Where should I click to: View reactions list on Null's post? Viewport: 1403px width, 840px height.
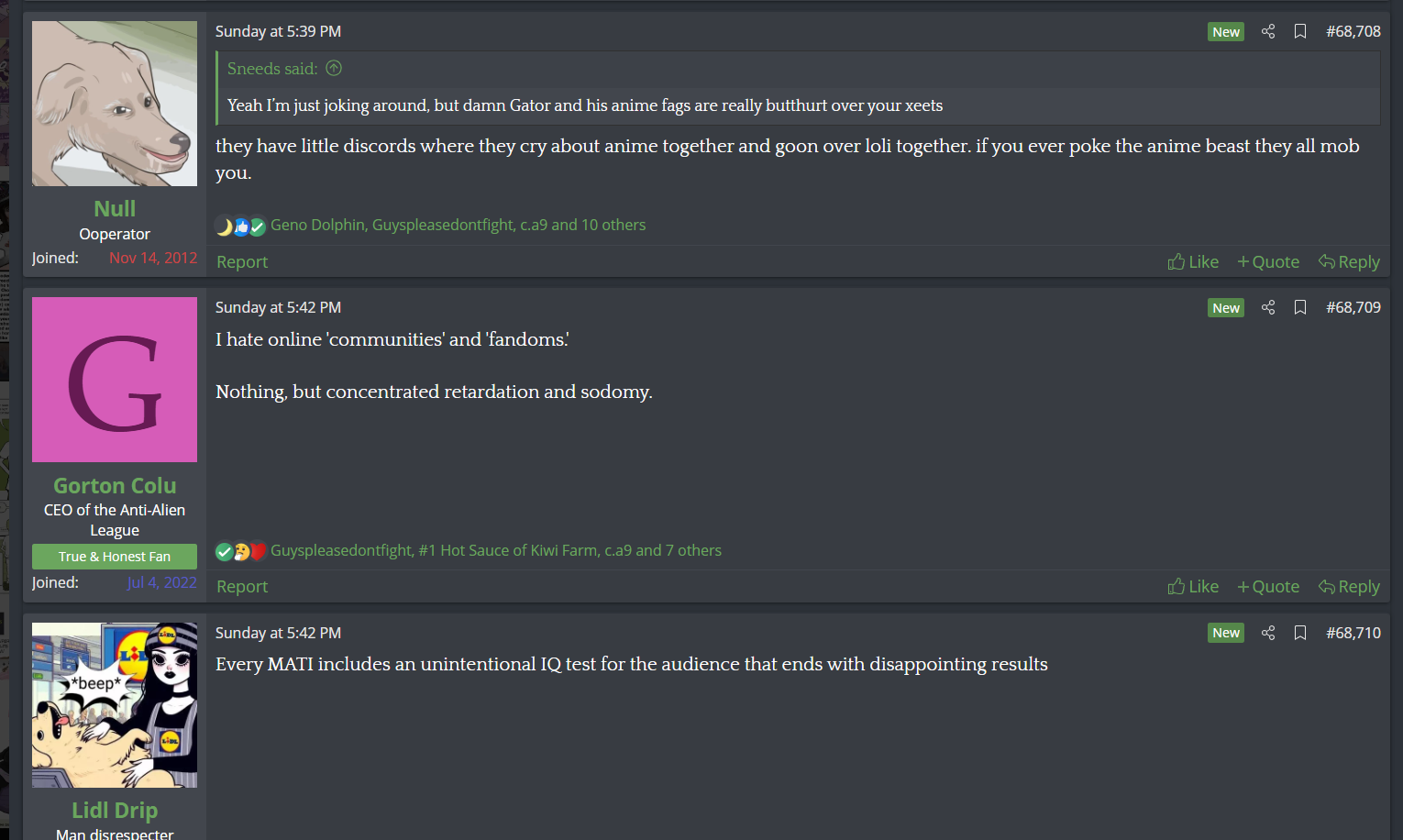(x=458, y=226)
